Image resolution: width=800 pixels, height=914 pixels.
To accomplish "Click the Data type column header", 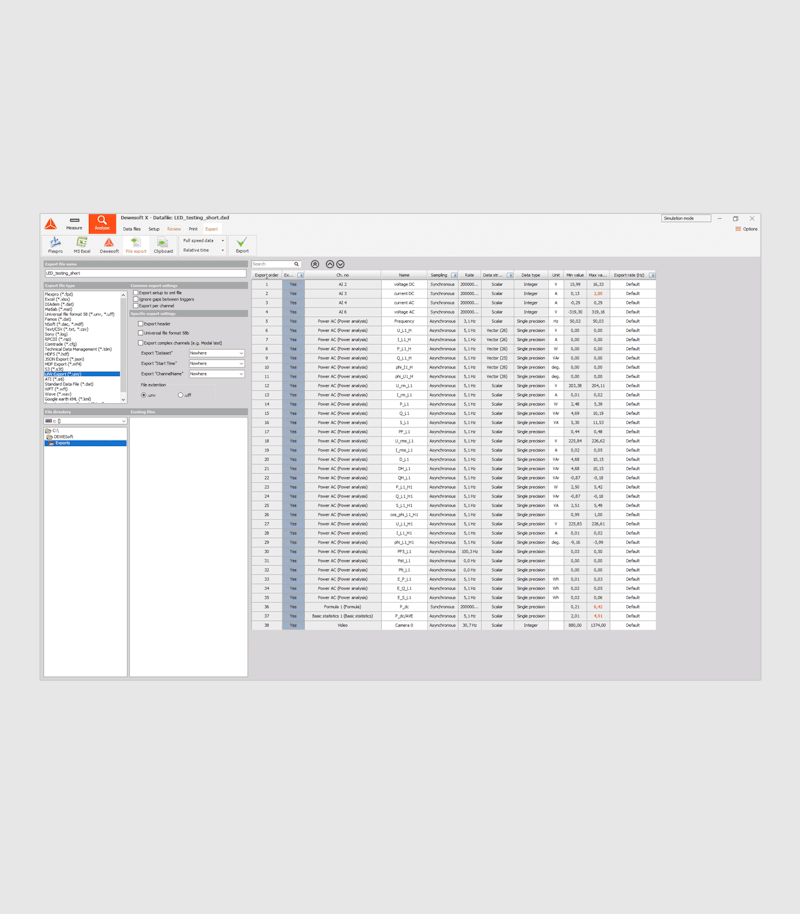I will click(x=531, y=275).
